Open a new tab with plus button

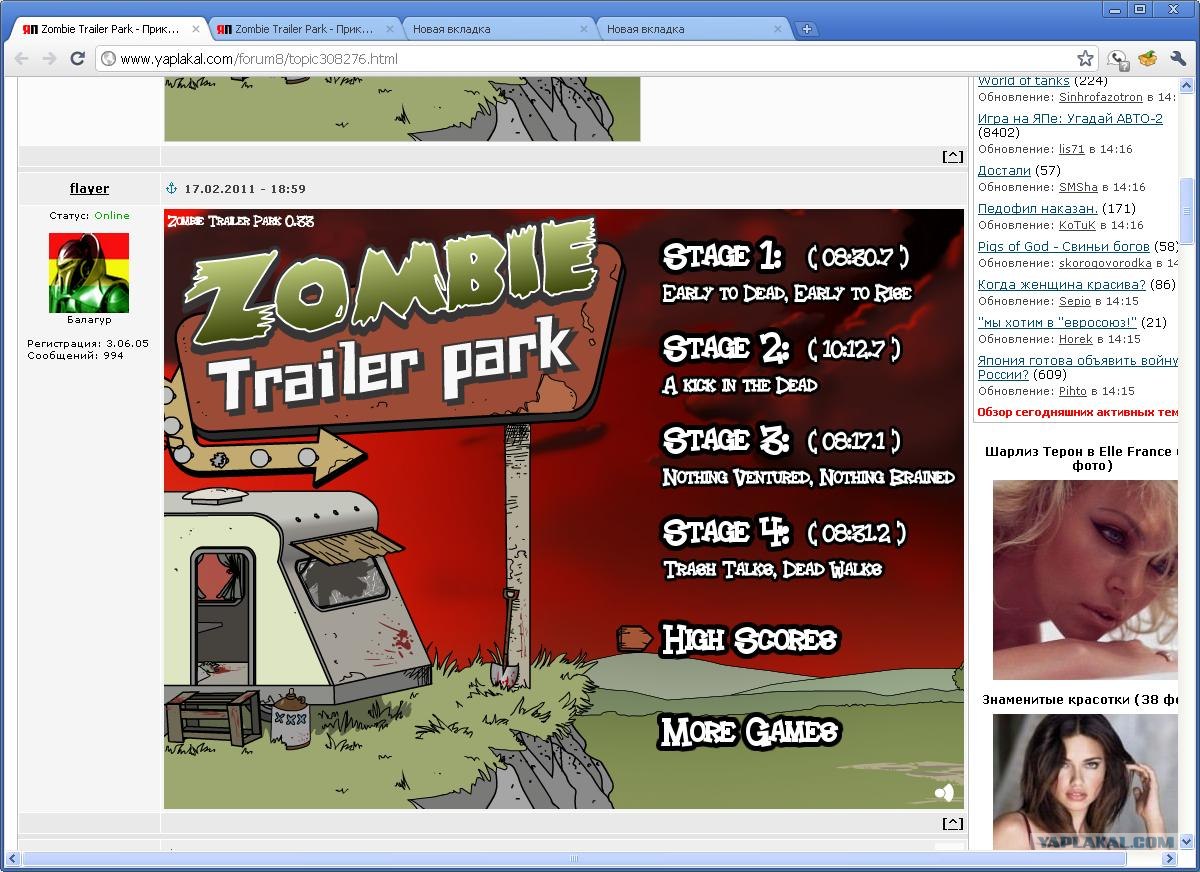(807, 29)
